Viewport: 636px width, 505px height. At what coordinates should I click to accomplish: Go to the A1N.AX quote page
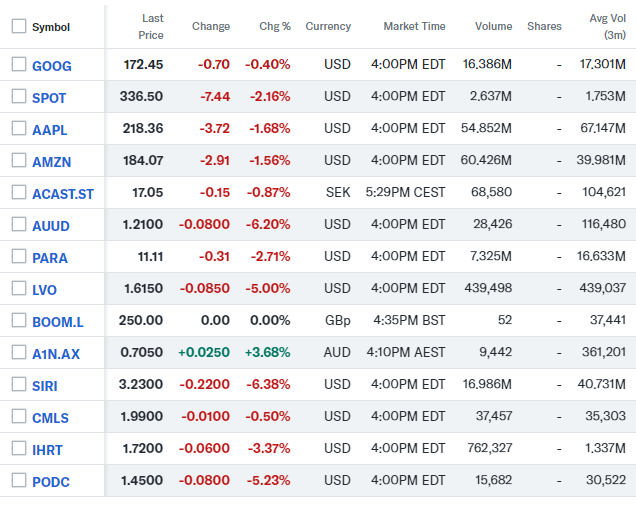[56, 354]
